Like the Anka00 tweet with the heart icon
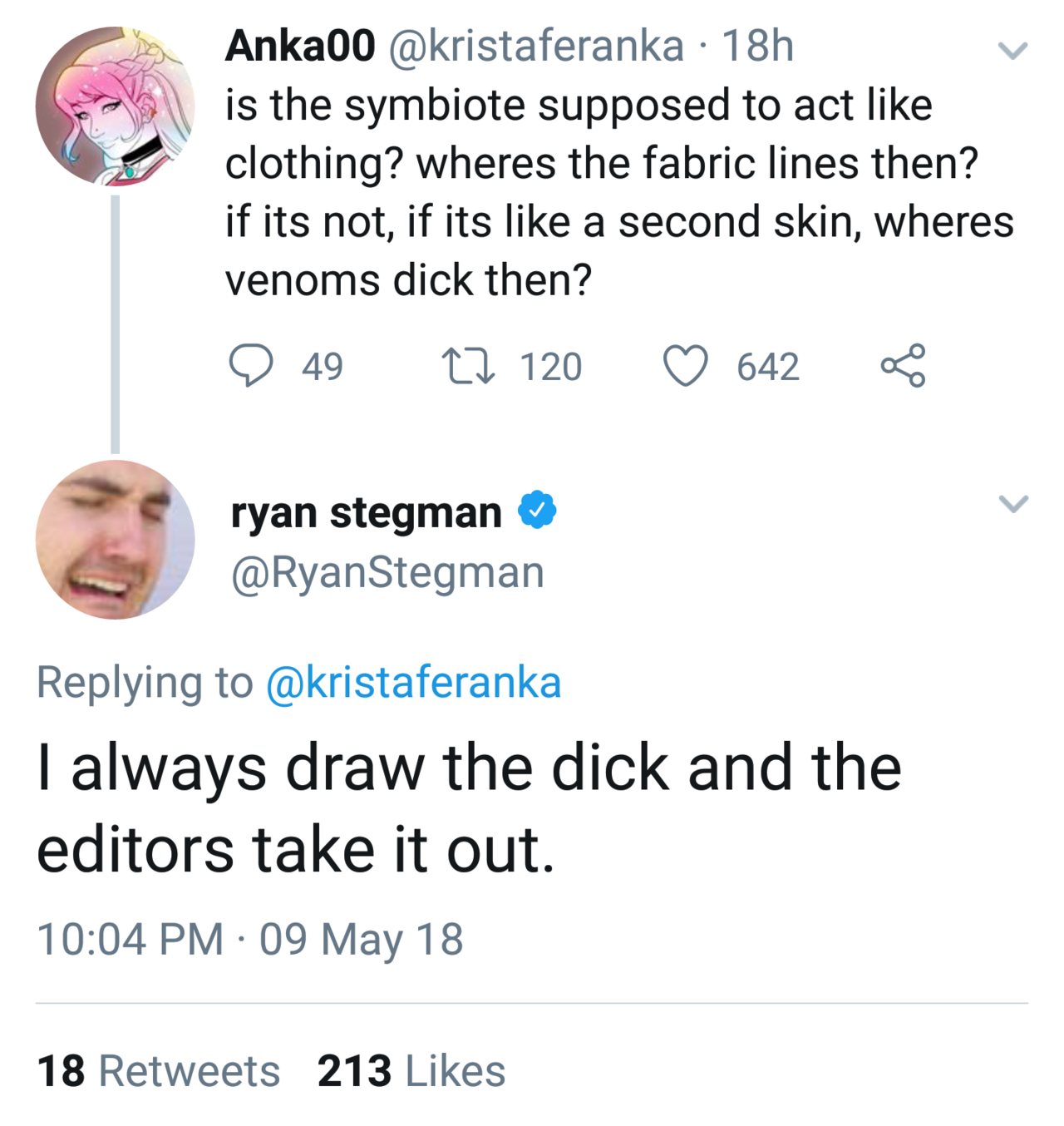This screenshot has width=1064, height=1126. (x=686, y=367)
